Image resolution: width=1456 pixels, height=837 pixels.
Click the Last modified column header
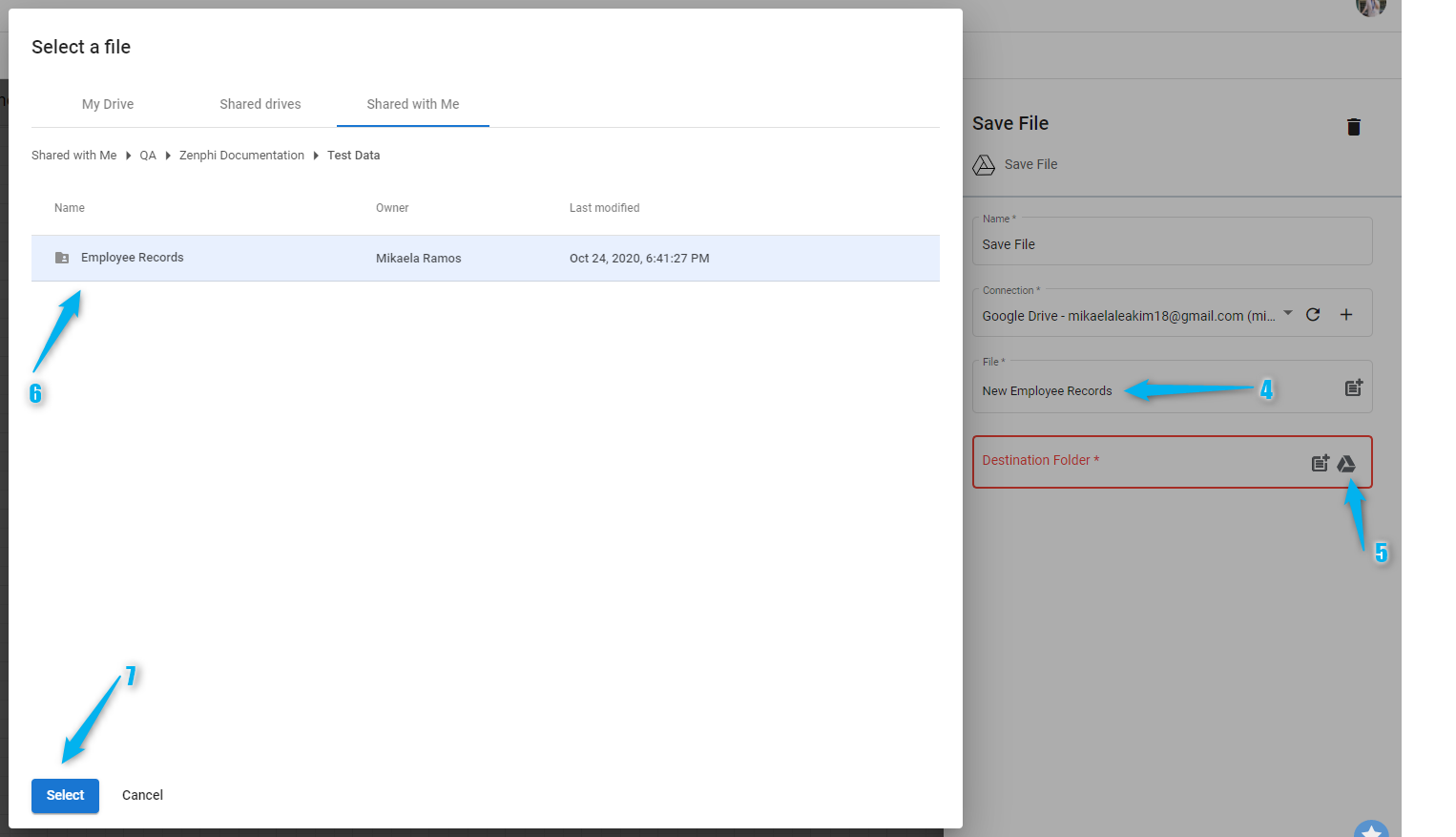605,208
